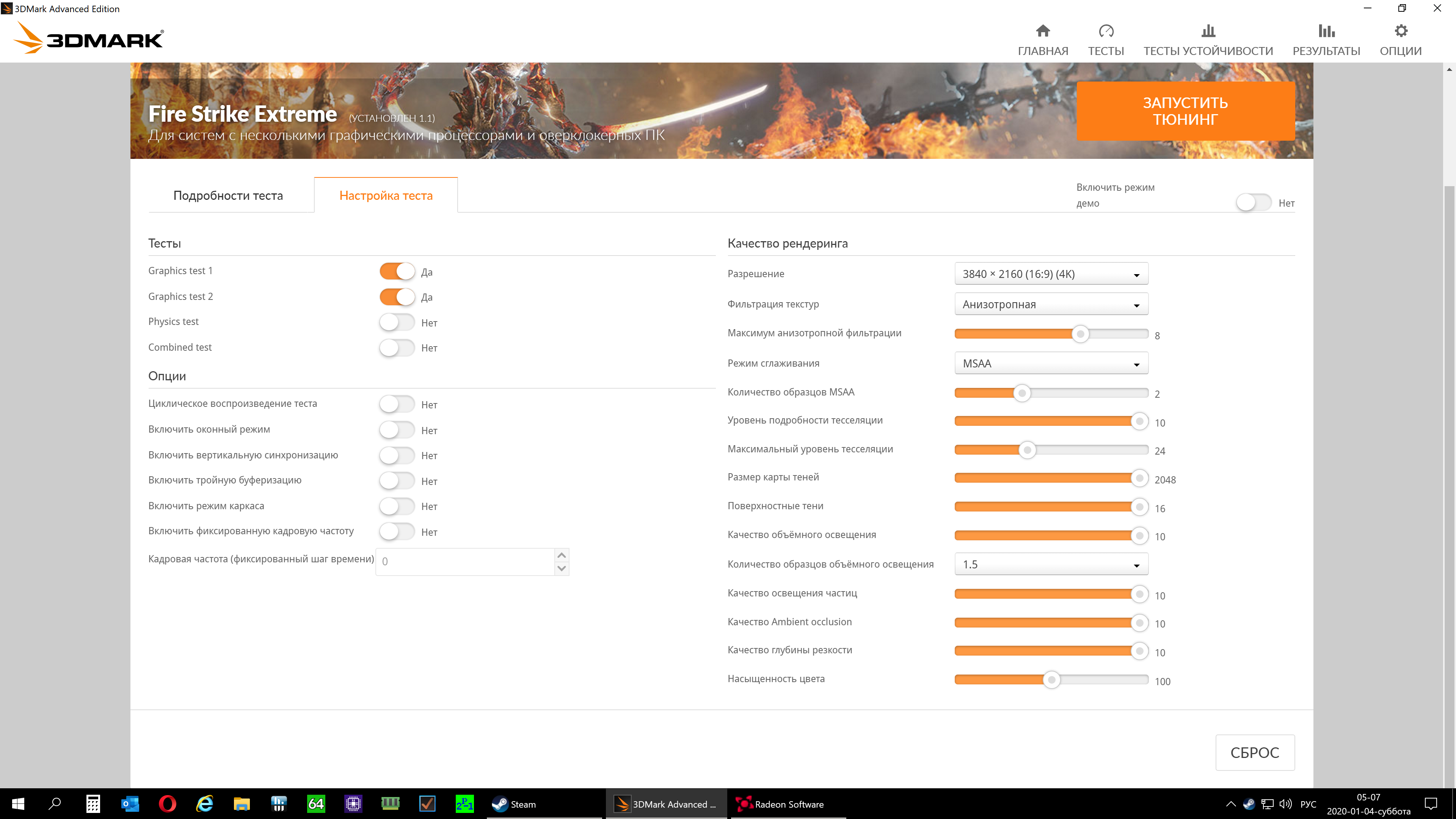Open Windows Start menu
The image size is (1456, 819).
click(18, 804)
